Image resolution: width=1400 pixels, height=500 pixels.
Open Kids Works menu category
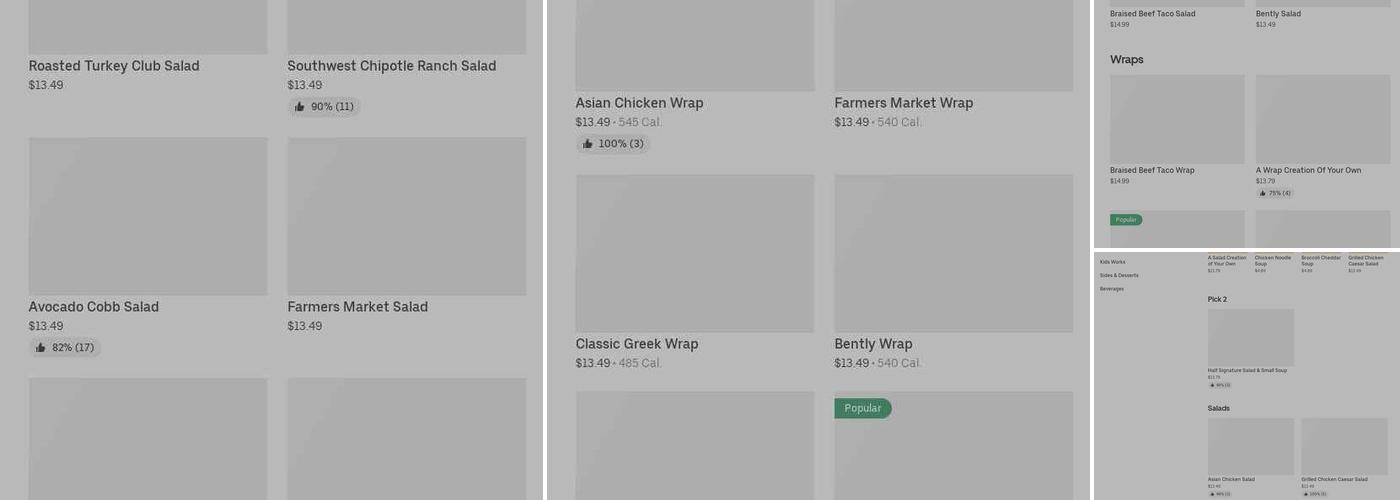1112,262
